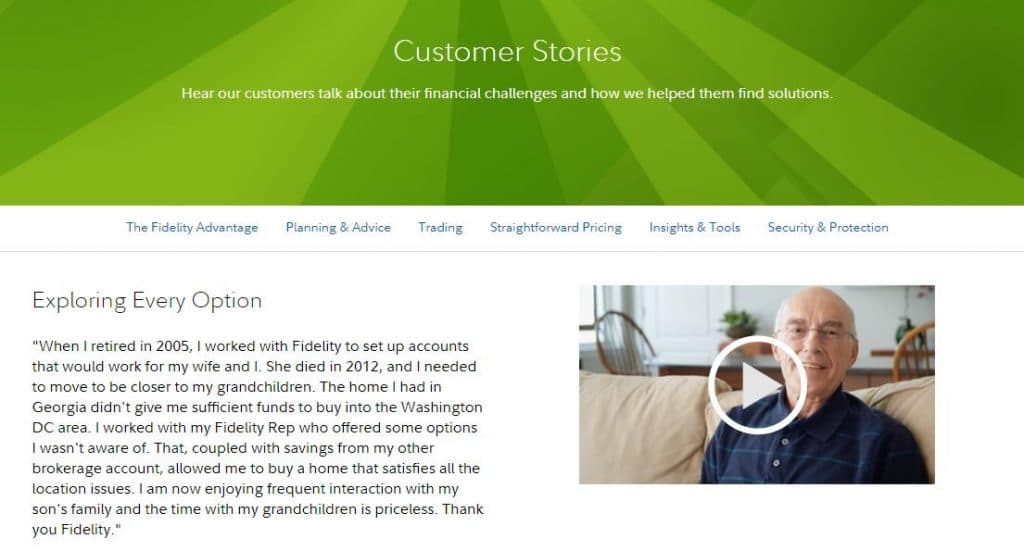
Task: Click 'Washington' in the testimonial text
Action: point(441,407)
